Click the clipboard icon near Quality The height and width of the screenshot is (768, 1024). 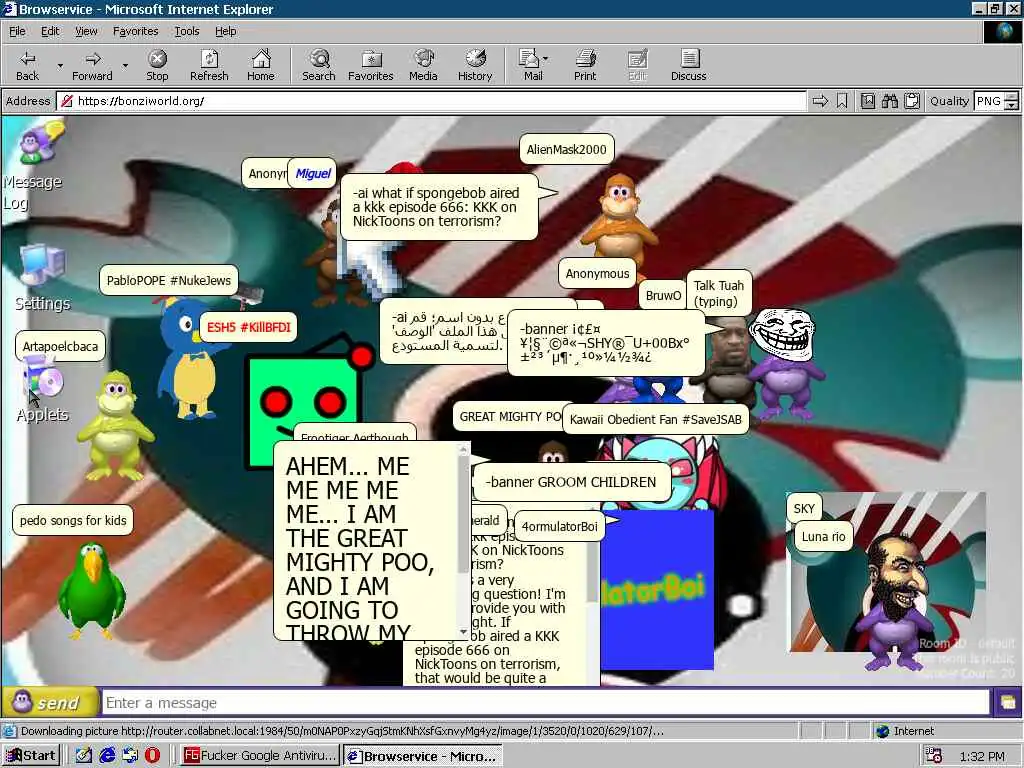pos(912,101)
